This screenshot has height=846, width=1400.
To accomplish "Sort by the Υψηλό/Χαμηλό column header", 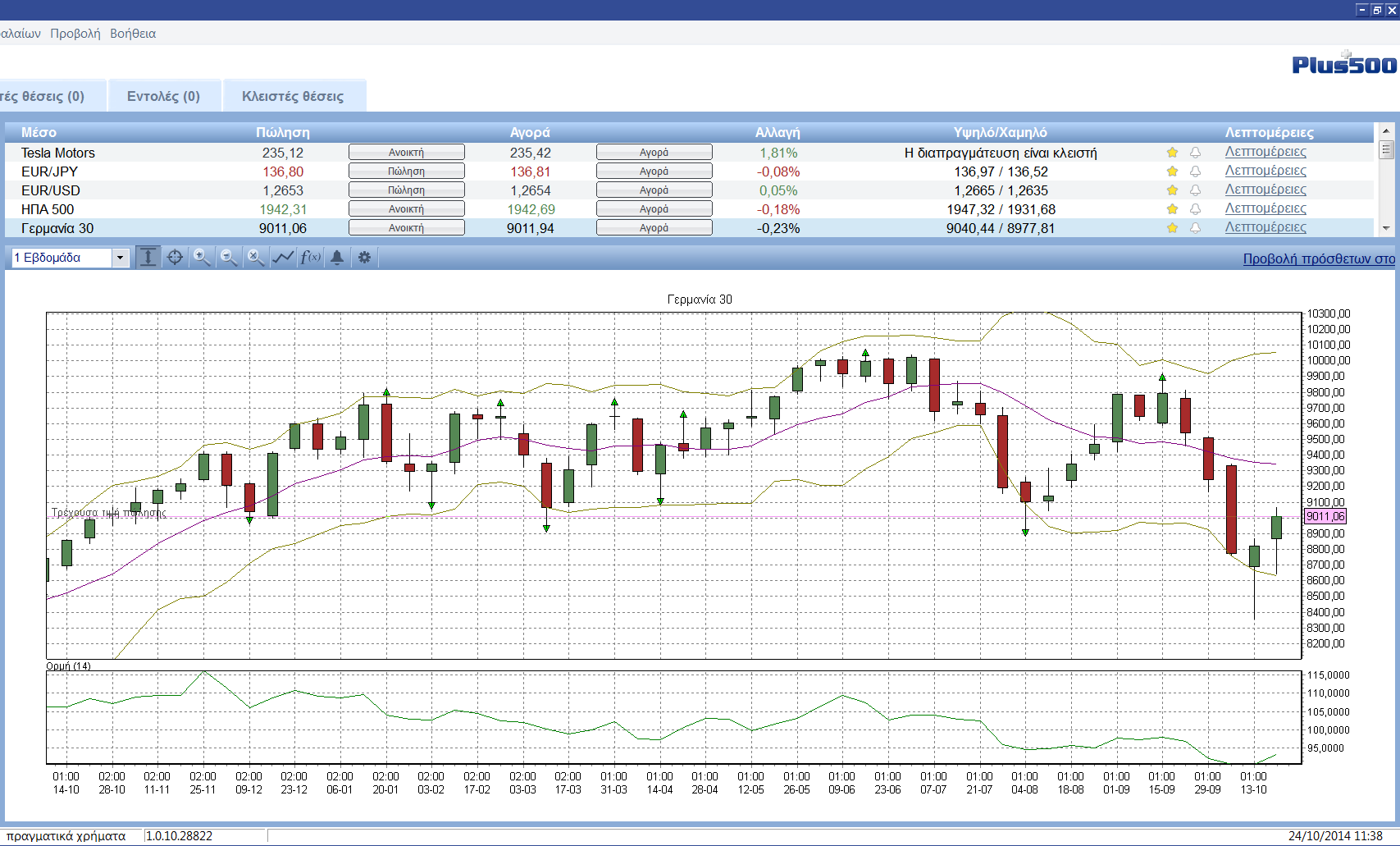I will point(1001,132).
